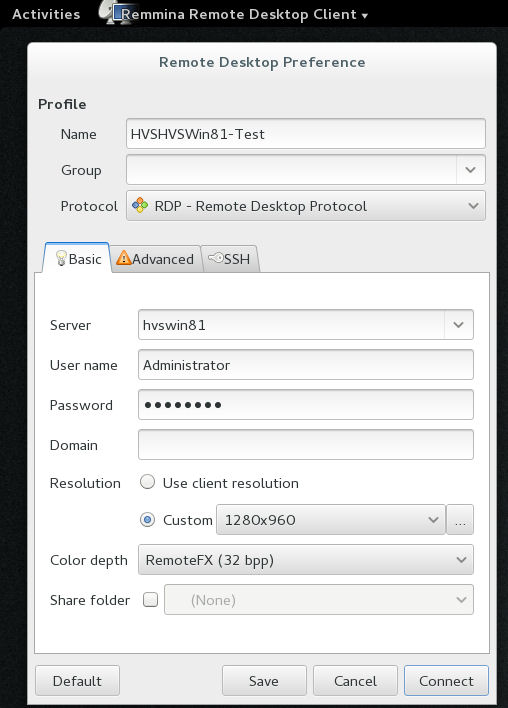Image resolution: width=508 pixels, height=708 pixels.
Task: Click the Connect button
Action: click(446, 680)
